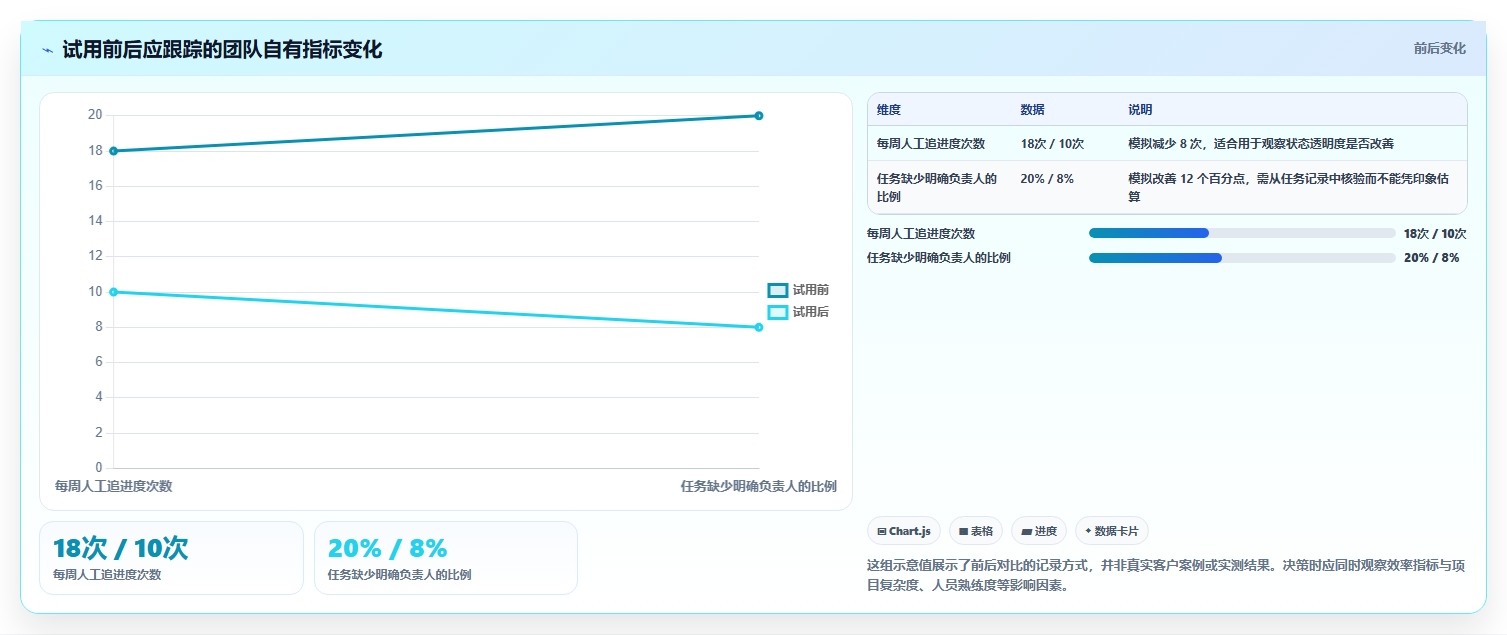The height and width of the screenshot is (635, 1507).
Task: Select the 维度 column header
Action: tap(889, 110)
